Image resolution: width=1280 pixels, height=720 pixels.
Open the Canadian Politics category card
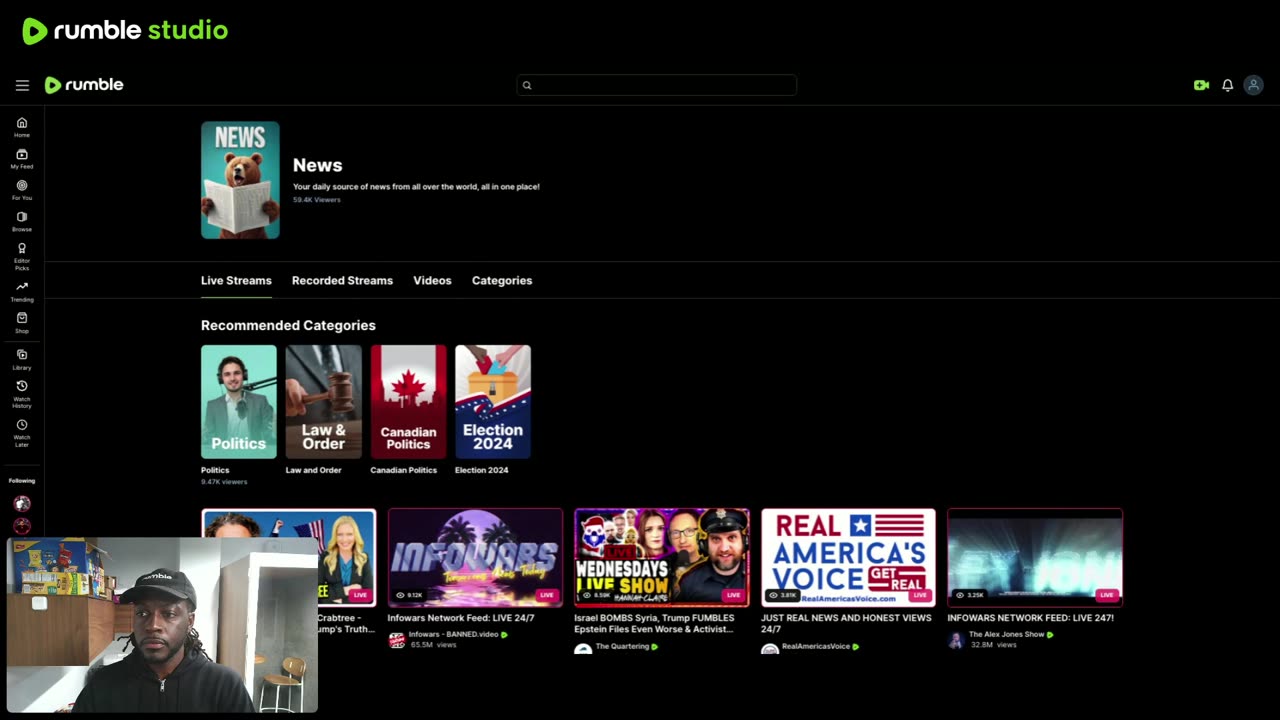point(409,402)
